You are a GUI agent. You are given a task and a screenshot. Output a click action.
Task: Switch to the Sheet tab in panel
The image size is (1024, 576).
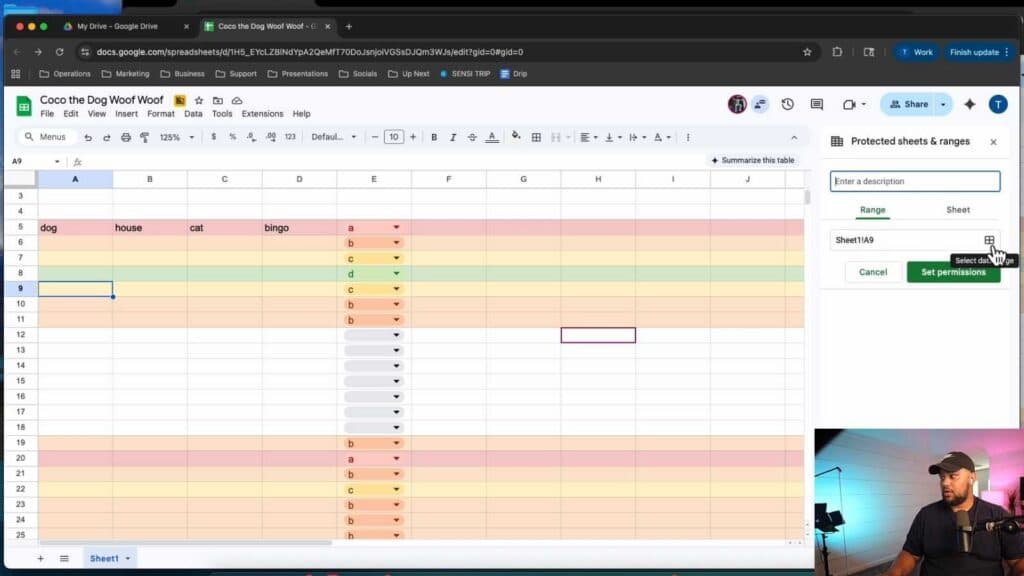coord(958,210)
